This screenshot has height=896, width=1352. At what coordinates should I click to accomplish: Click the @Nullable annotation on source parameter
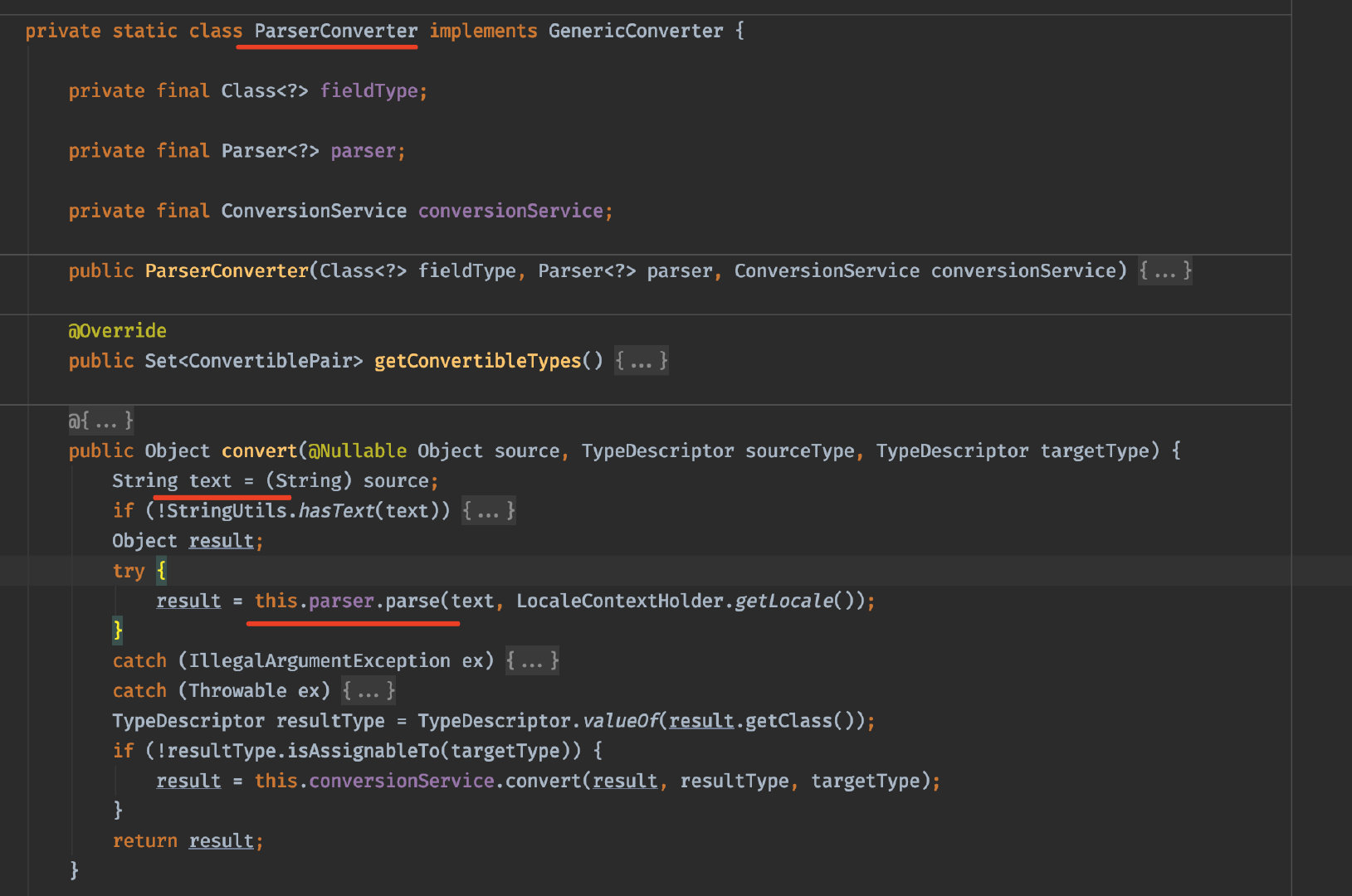[358, 450]
